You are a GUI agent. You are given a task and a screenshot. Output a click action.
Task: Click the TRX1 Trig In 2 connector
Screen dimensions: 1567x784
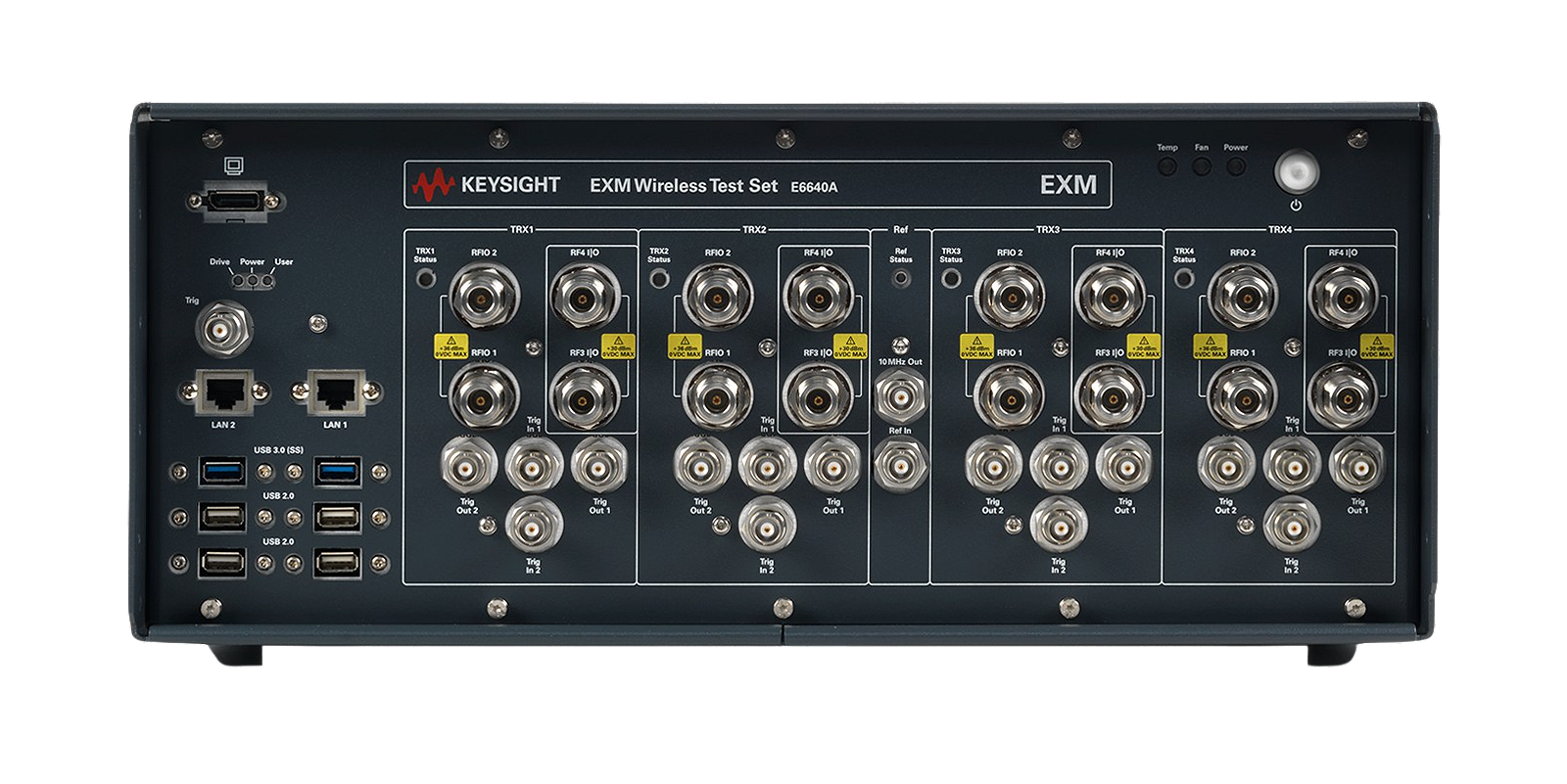click(x=533, y=528)
